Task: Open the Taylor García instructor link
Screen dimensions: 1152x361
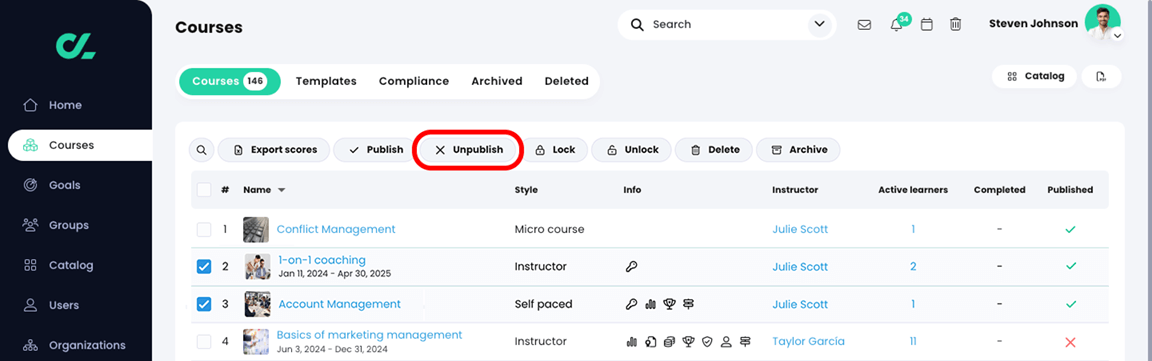Action: 808,342
